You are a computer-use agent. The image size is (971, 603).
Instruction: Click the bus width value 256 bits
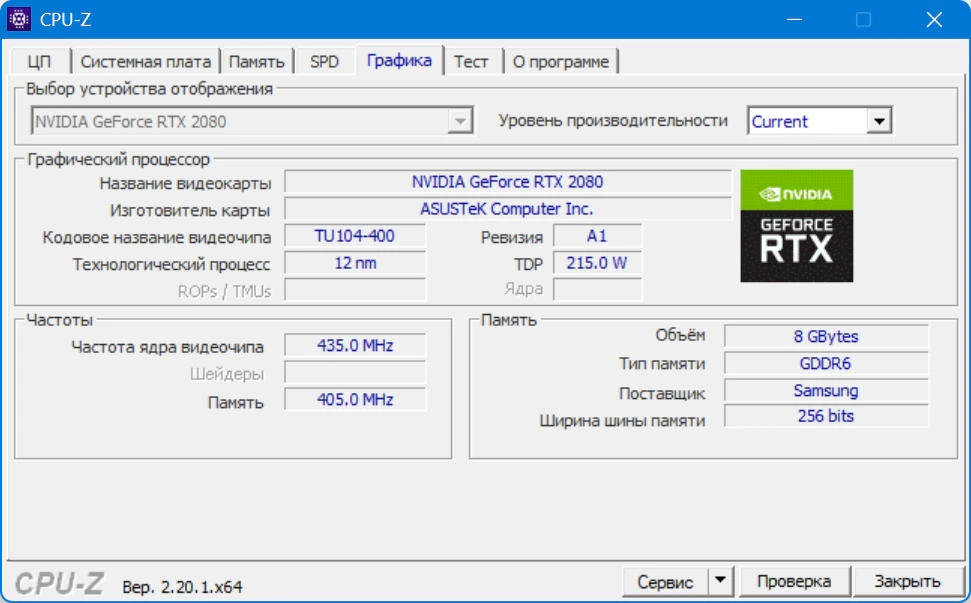[826, 416]
